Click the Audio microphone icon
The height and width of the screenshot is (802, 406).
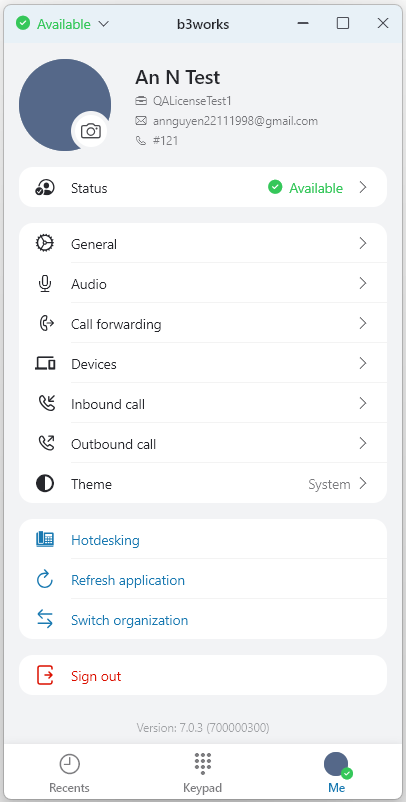(x=45, y=284)
